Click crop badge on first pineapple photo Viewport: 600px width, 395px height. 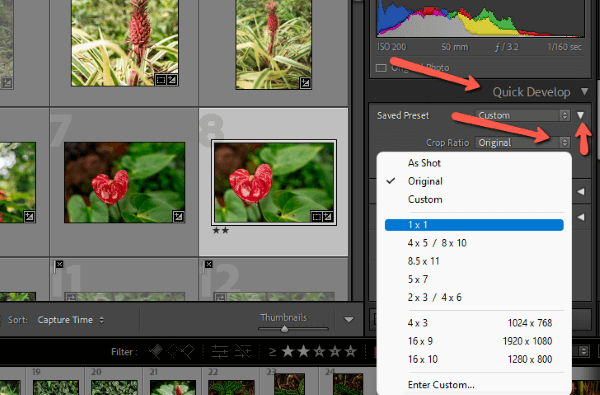[161, 80]
